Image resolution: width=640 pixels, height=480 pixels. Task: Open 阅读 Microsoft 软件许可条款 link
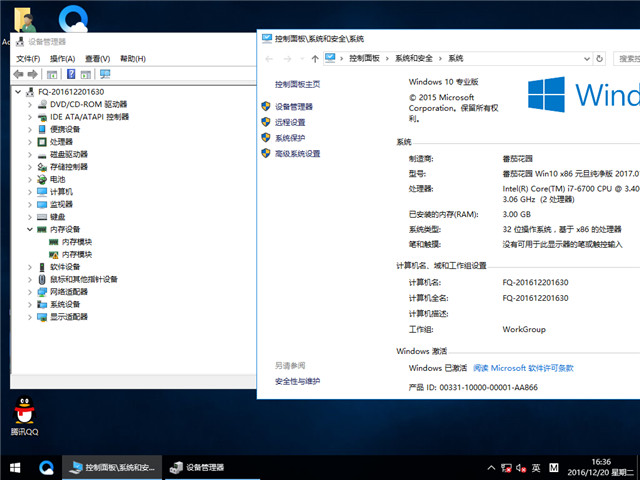(523, 368)
